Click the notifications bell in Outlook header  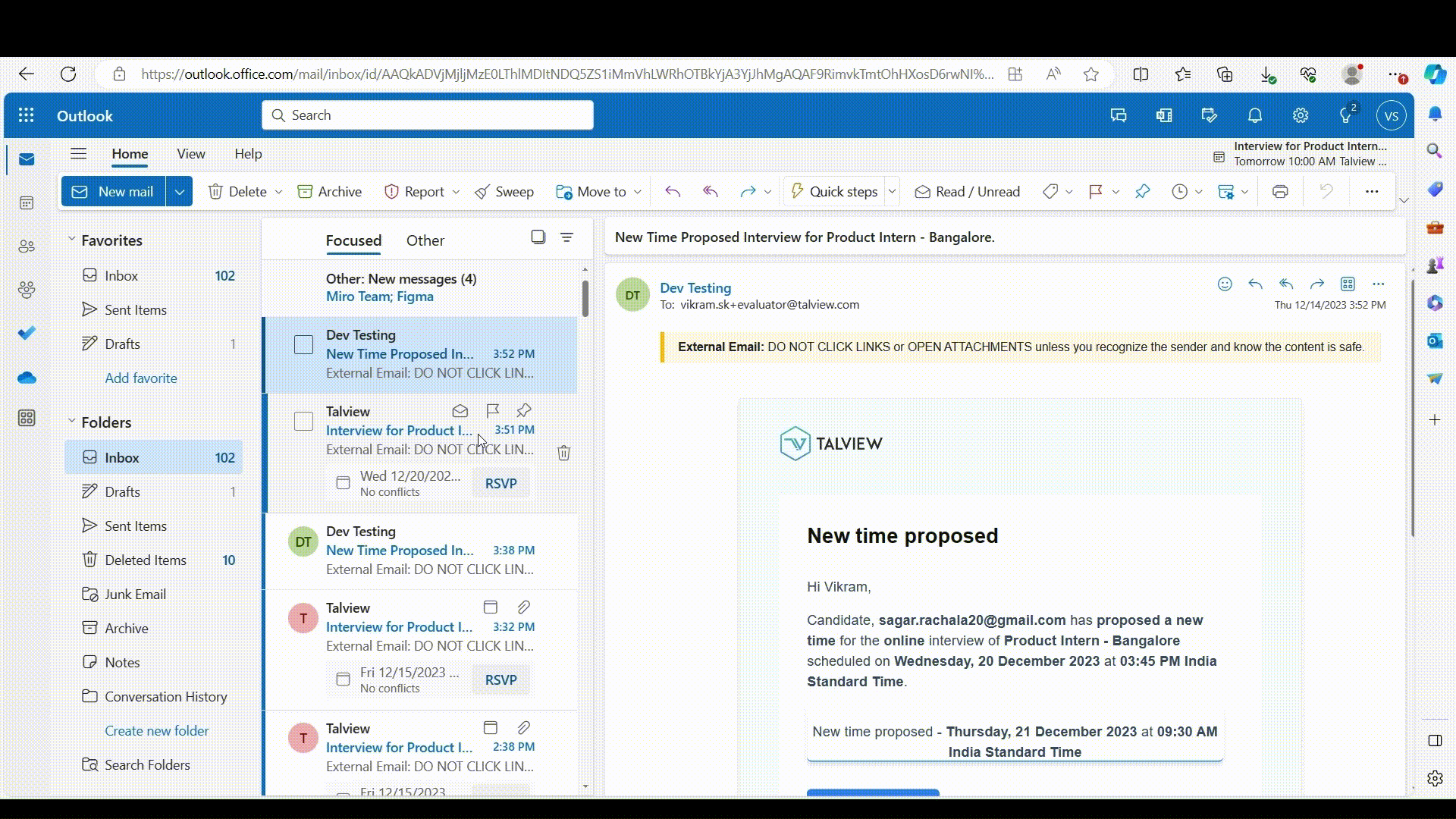pos(1255,115)
